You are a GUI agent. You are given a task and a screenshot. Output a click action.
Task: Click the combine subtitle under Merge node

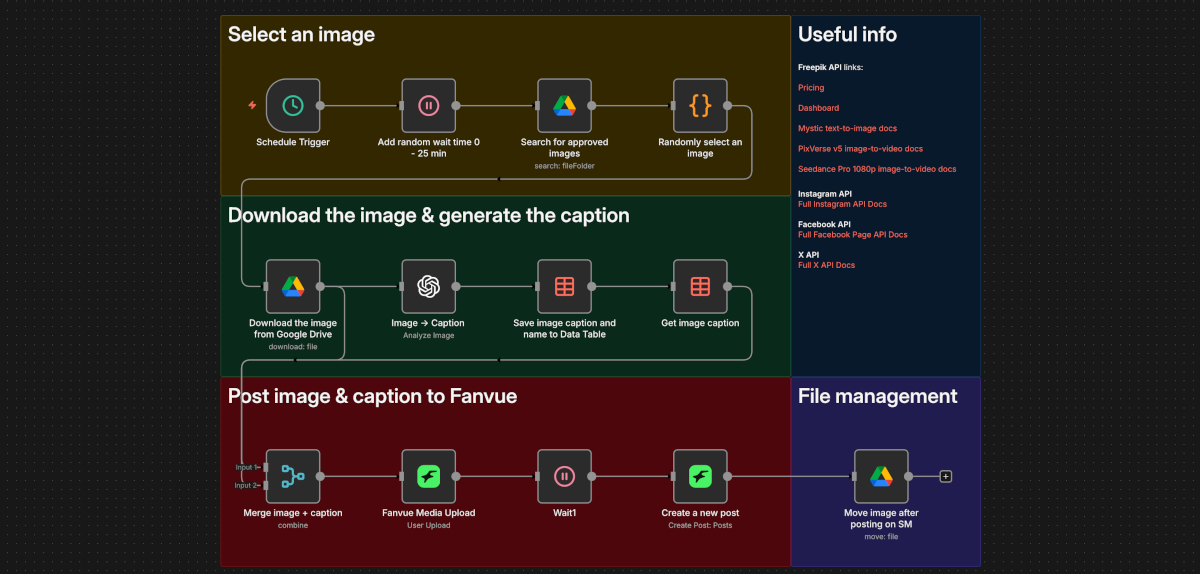click(293, 525)
